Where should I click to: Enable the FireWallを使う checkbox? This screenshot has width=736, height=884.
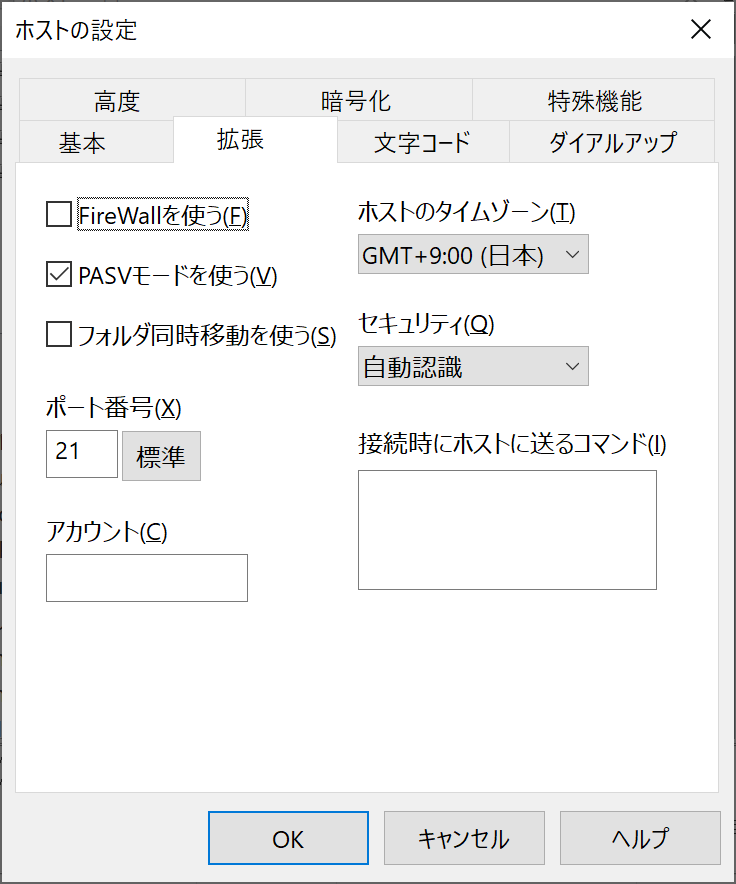click(59, 215)
